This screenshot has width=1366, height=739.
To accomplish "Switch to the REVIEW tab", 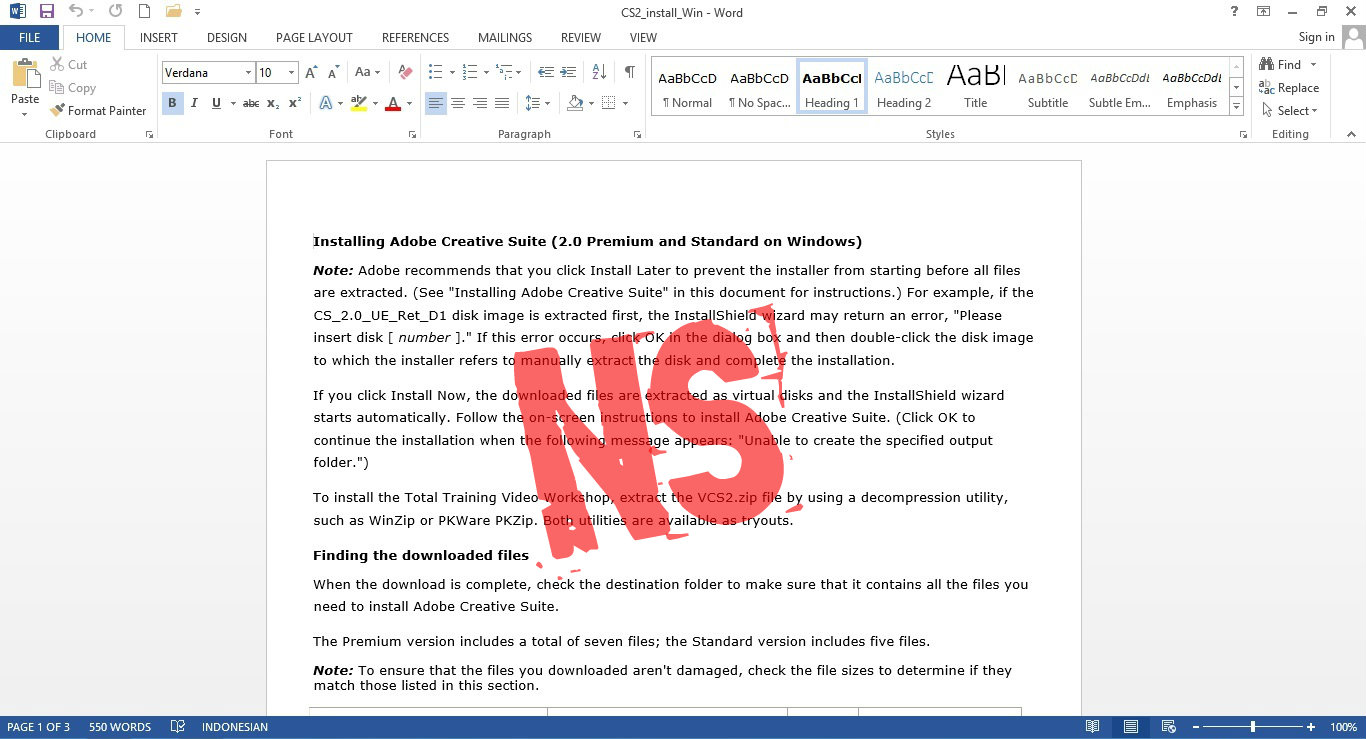I will click(581, 38).
